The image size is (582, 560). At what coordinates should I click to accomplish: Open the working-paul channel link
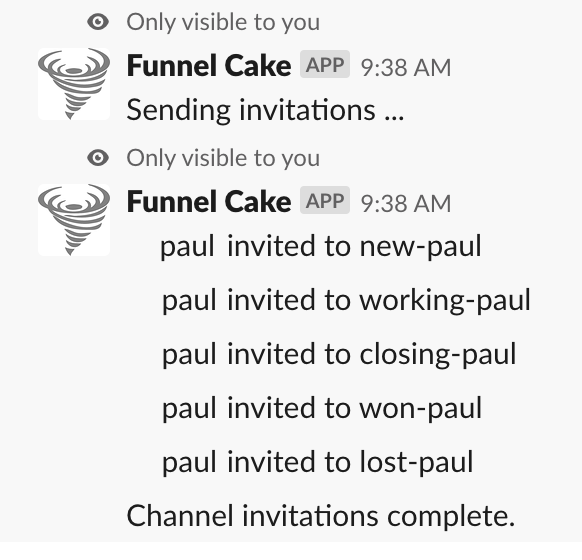click(445, 300)
